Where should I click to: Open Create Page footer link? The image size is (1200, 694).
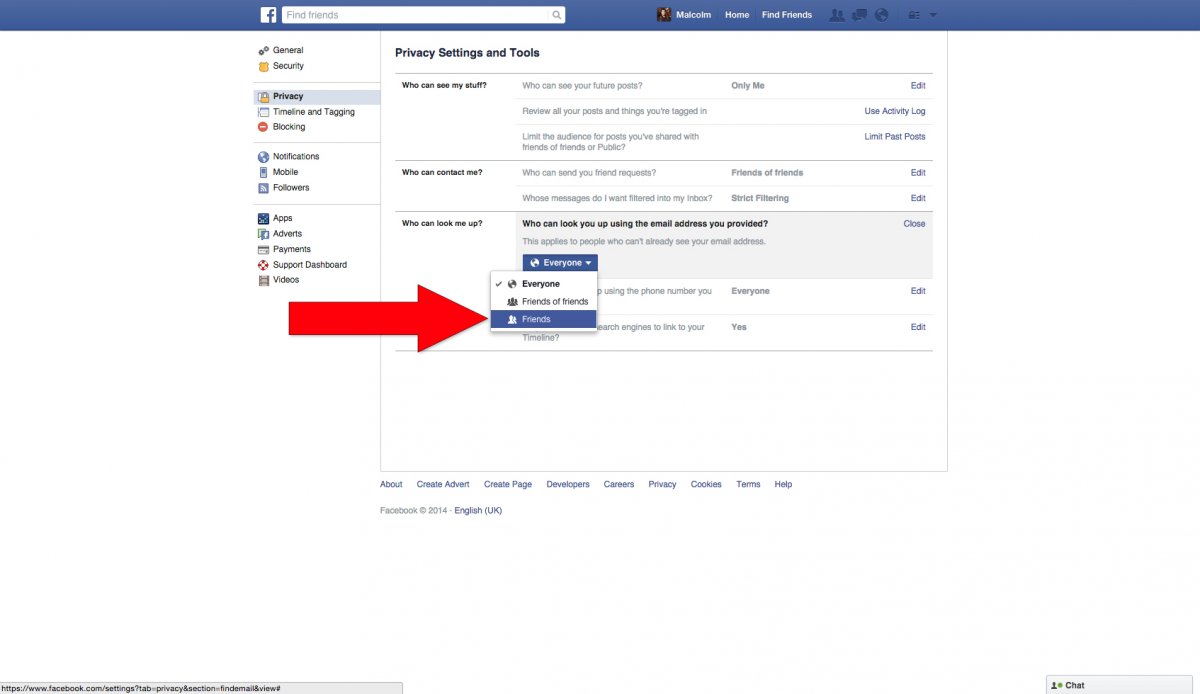pyautogui.click(x=508, y=484)
